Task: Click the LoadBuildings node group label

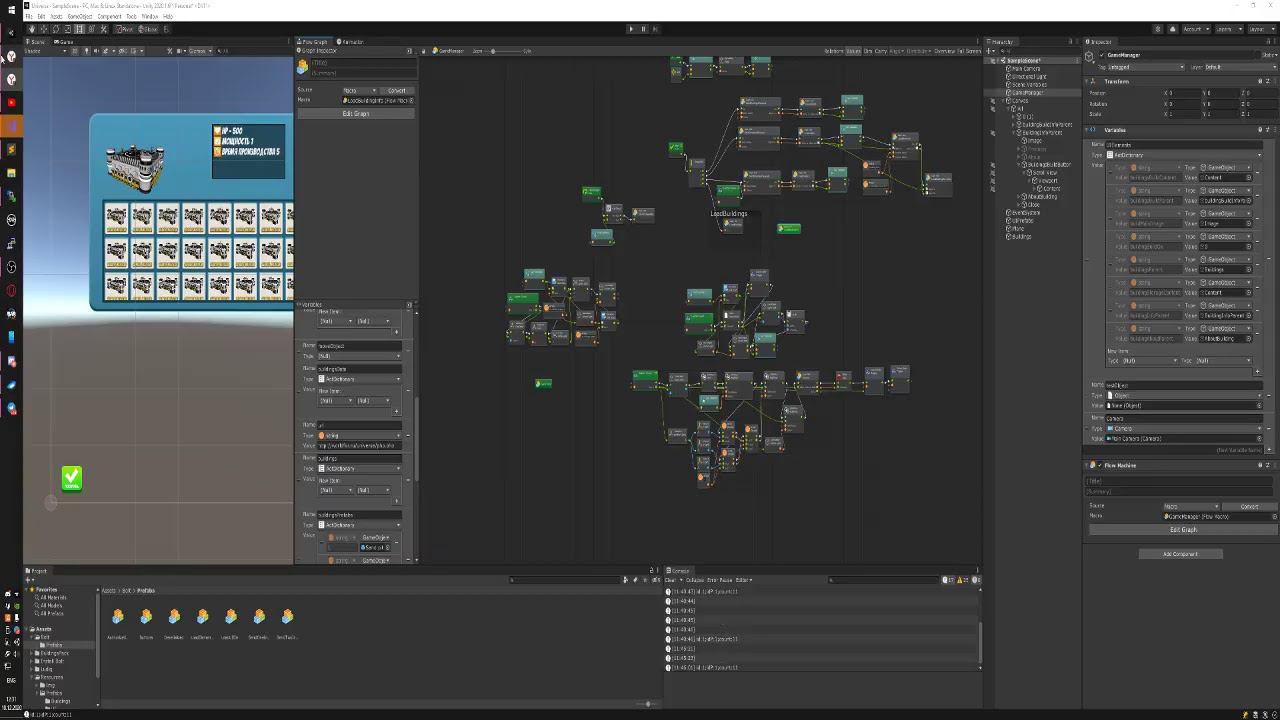Action: [x=729, y=213]
